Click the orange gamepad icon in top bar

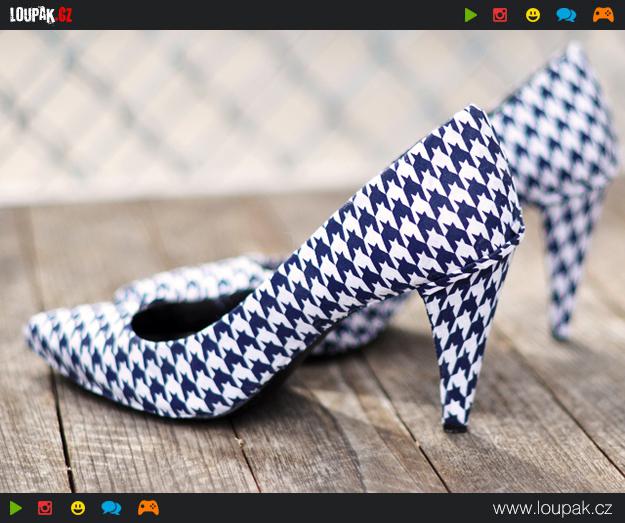tap(603, 15)
